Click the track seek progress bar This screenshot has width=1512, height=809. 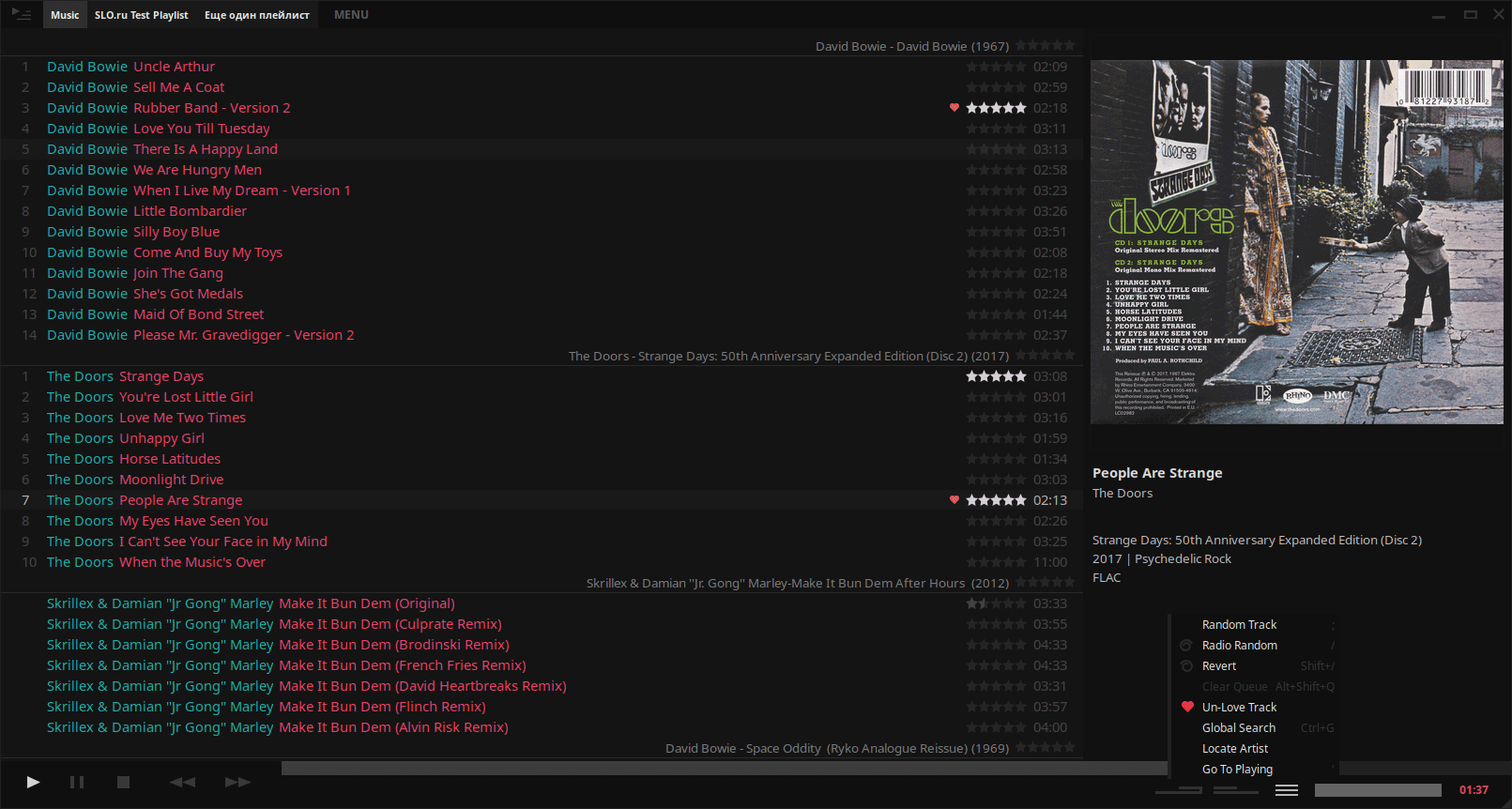click(x=724, y=769)
